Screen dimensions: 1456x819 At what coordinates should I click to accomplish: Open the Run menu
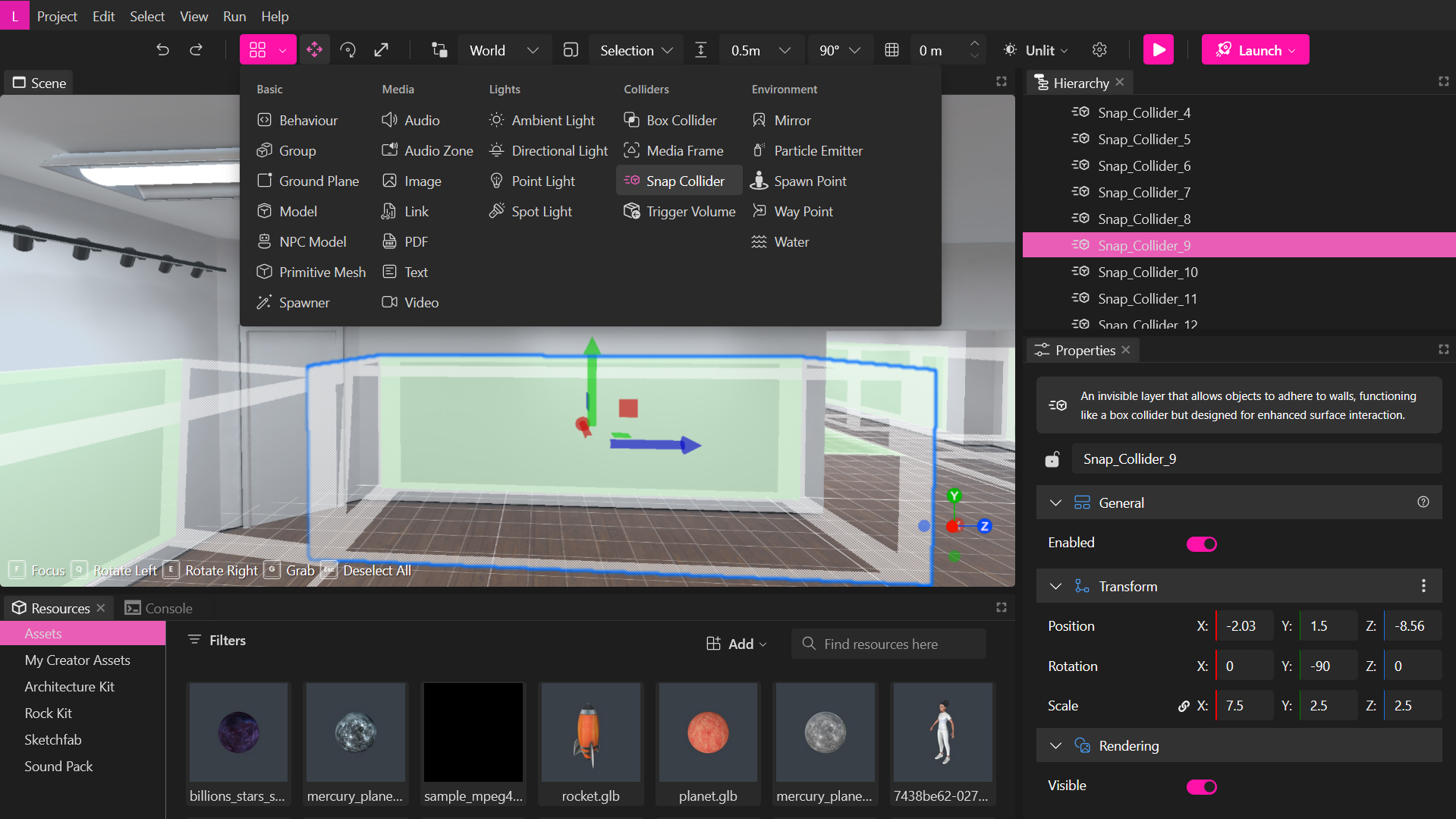click(x=234, y=16)
